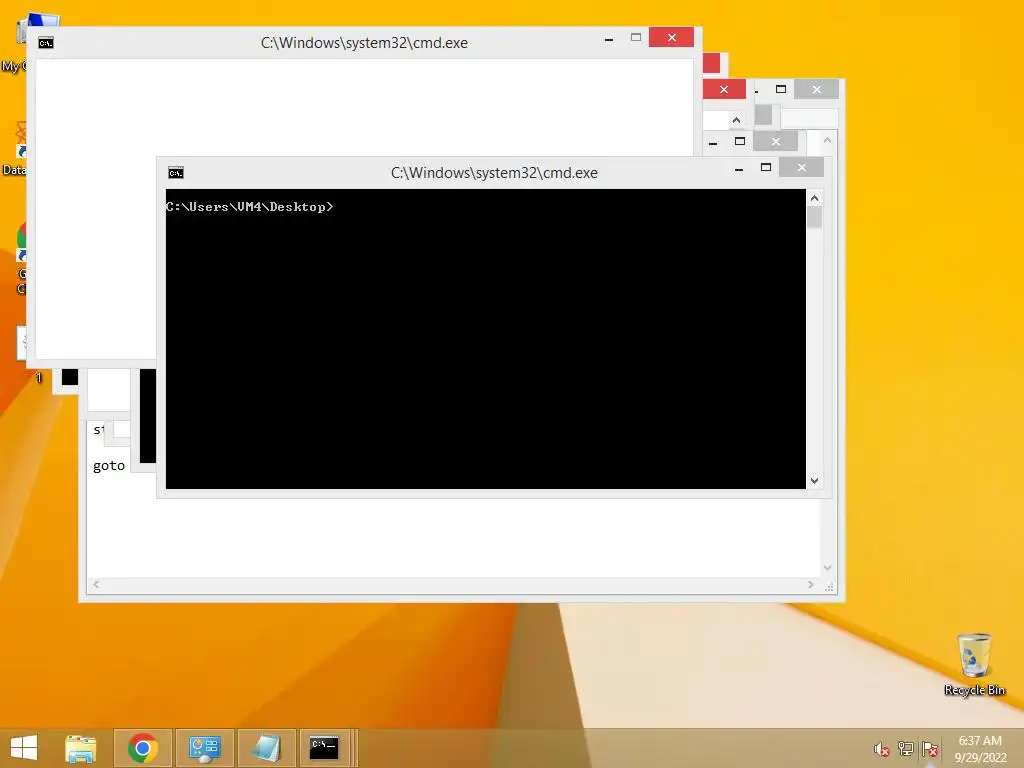1024x768 pixels.
Task: Click the muted volume tray icon
Action: pos(881,749)
